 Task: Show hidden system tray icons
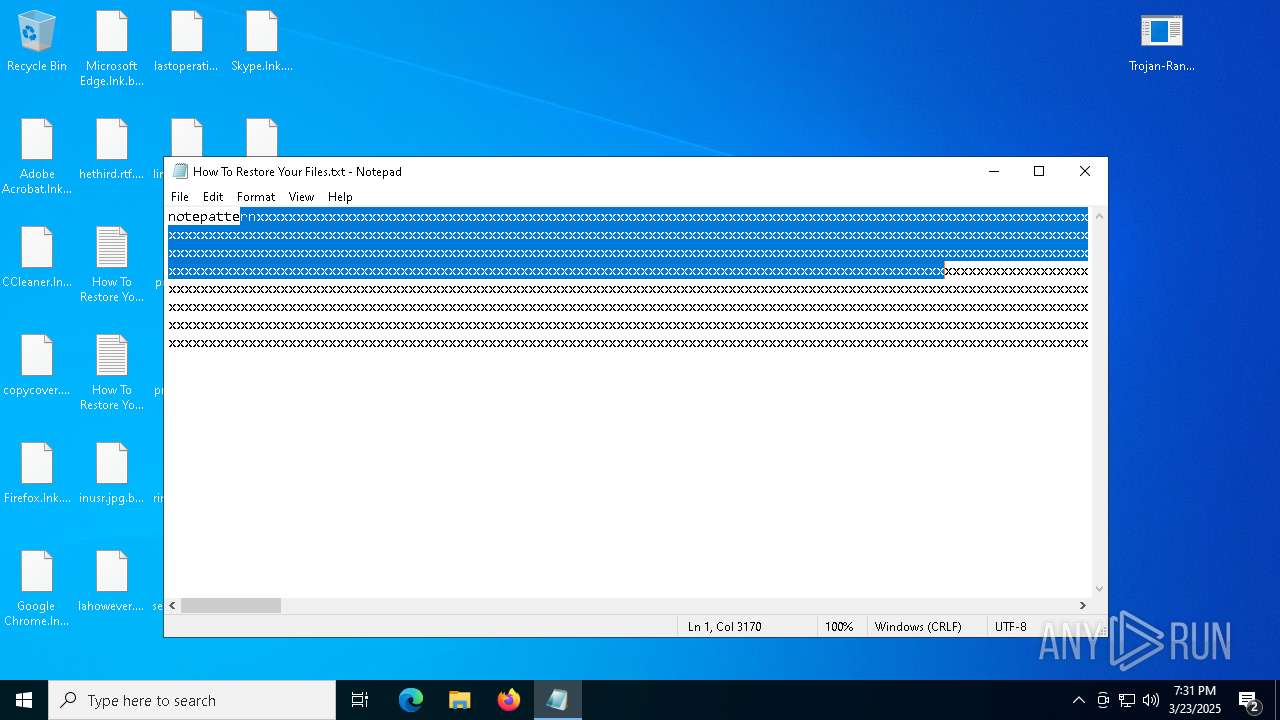pyautogui.click(x=1078, y=700)
